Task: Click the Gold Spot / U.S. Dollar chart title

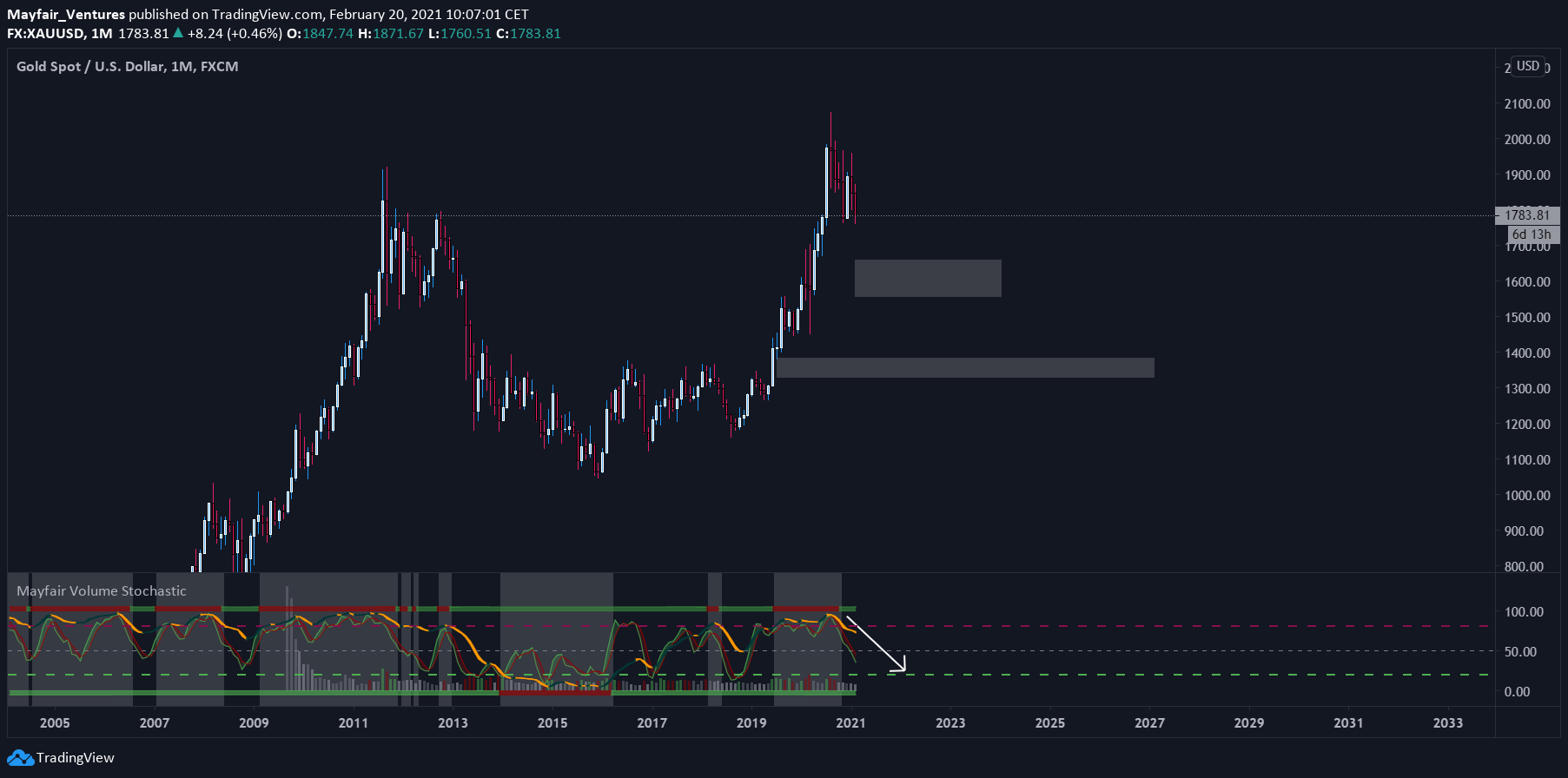Action: (127, 67)
